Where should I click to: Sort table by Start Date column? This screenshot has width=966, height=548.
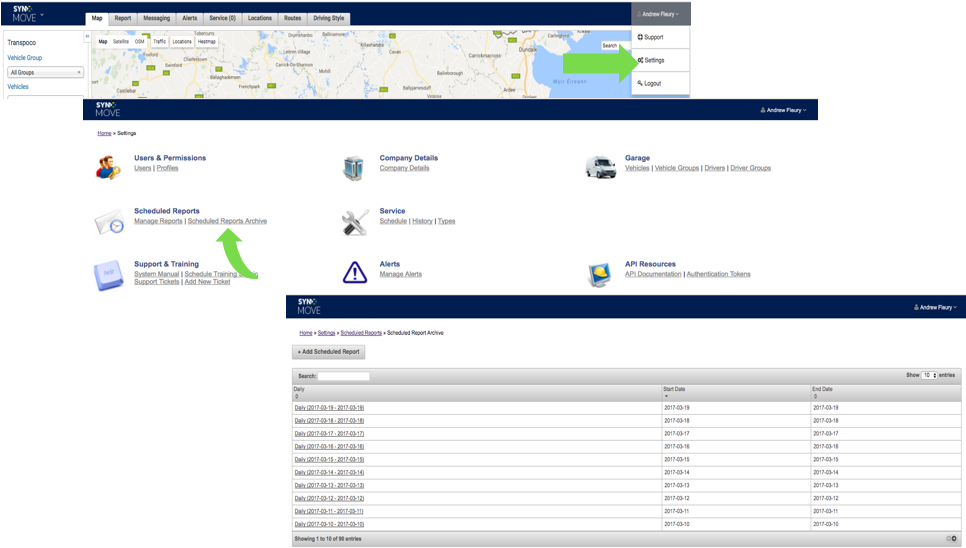point(736,392)
